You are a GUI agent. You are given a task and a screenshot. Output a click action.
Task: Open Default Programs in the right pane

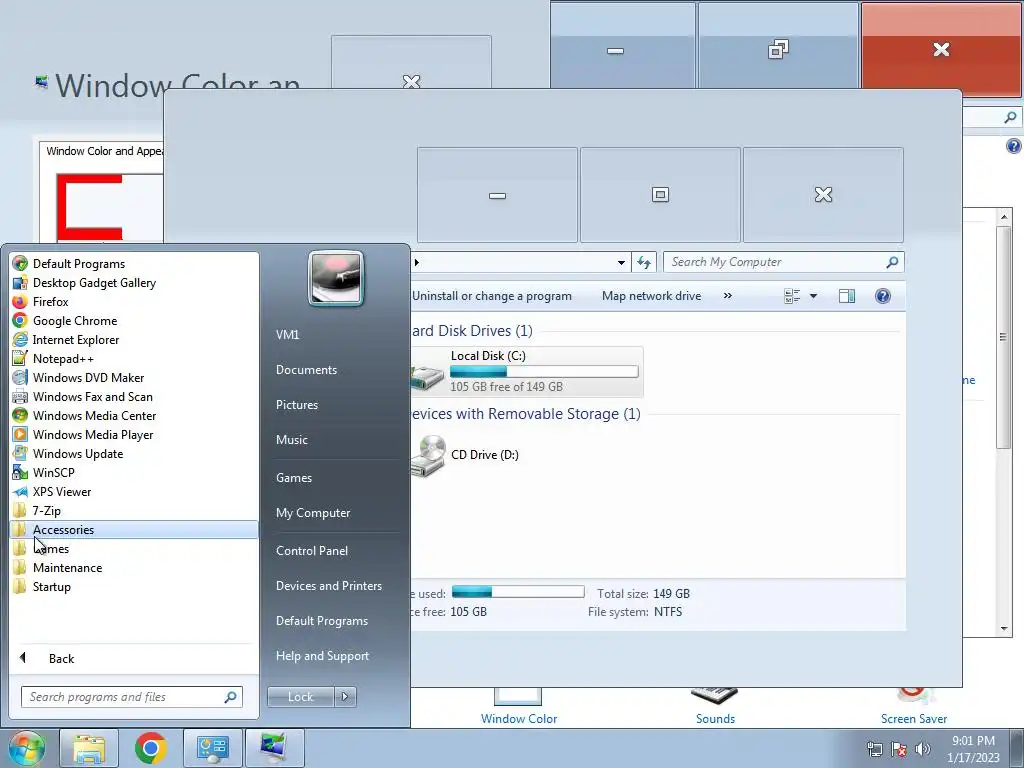[322, 621]
